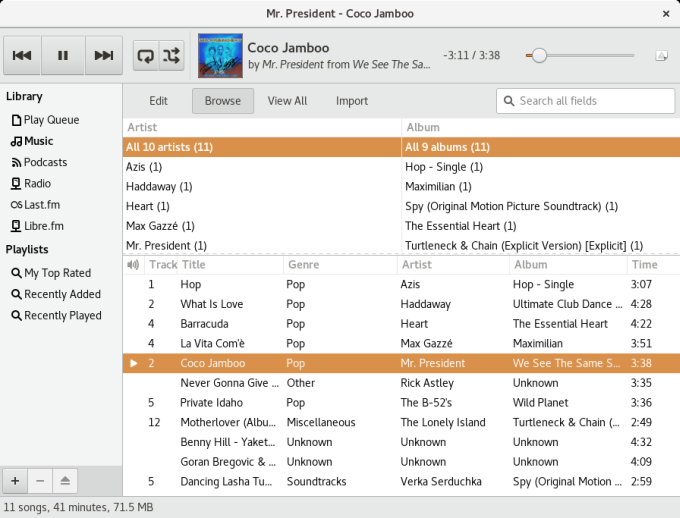680x518 pixels.
Task: Toggle the Browse view button
Action: [x=223, y=101]
